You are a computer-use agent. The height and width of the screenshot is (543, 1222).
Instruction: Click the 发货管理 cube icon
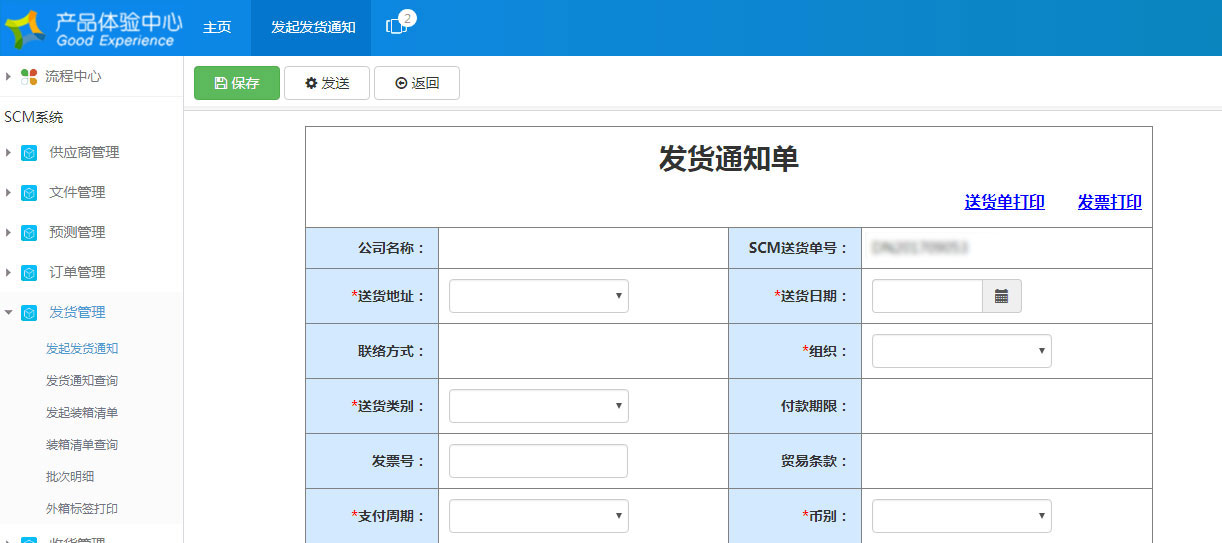click(x=29, y=313)
